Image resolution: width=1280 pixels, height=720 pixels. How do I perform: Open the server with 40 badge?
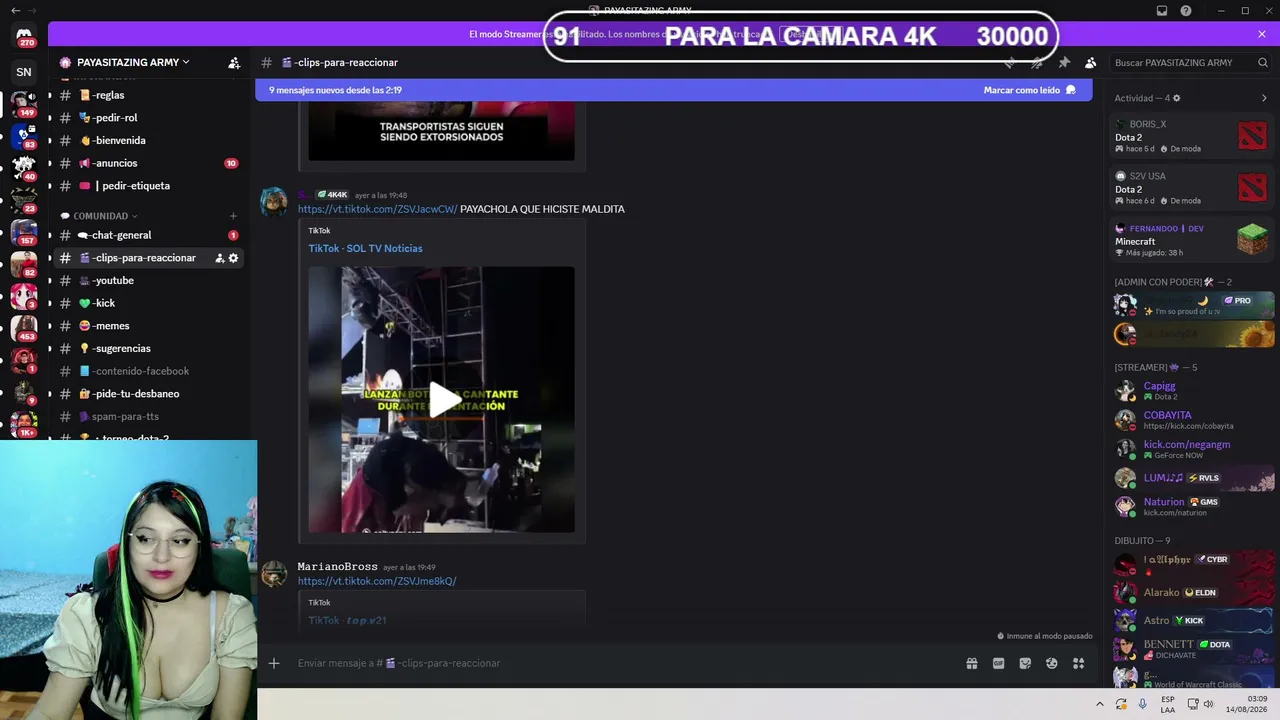tap(24, 167)
